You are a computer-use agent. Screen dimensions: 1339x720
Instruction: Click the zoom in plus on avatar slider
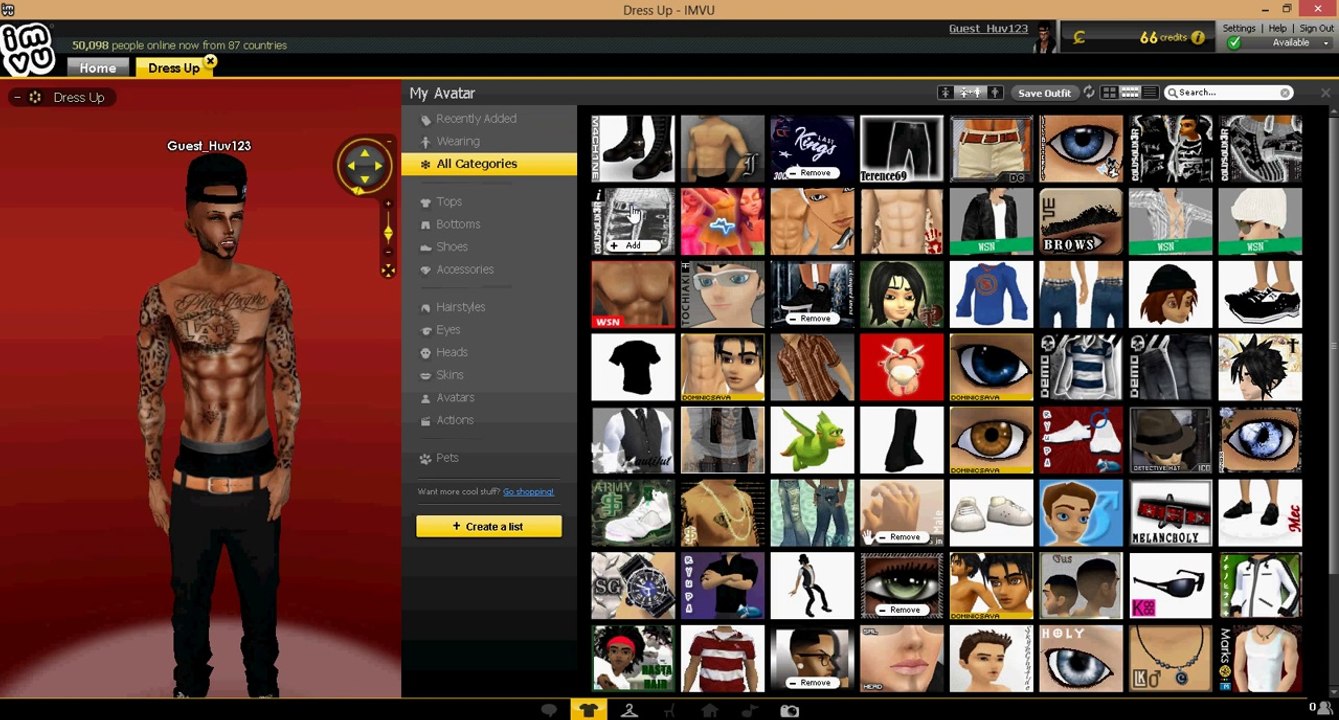point(388,204)
